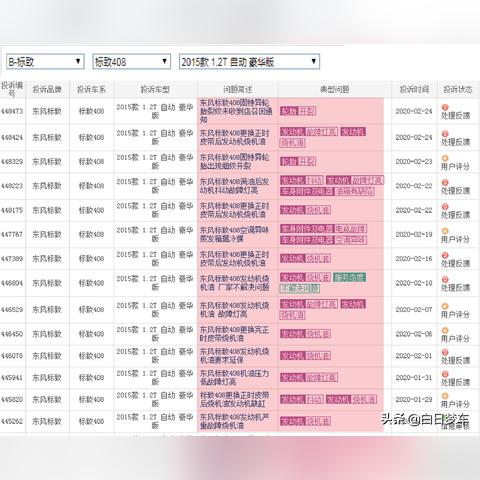Click the 投诉时间 column header
The width and height of the screenshot is (480, 480).
click(414, 89)
